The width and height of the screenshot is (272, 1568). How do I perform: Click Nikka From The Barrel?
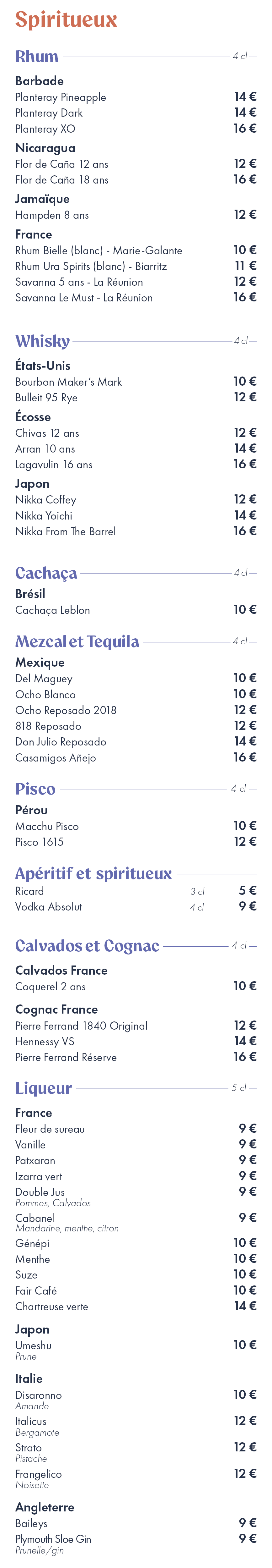tap(66, 531)
